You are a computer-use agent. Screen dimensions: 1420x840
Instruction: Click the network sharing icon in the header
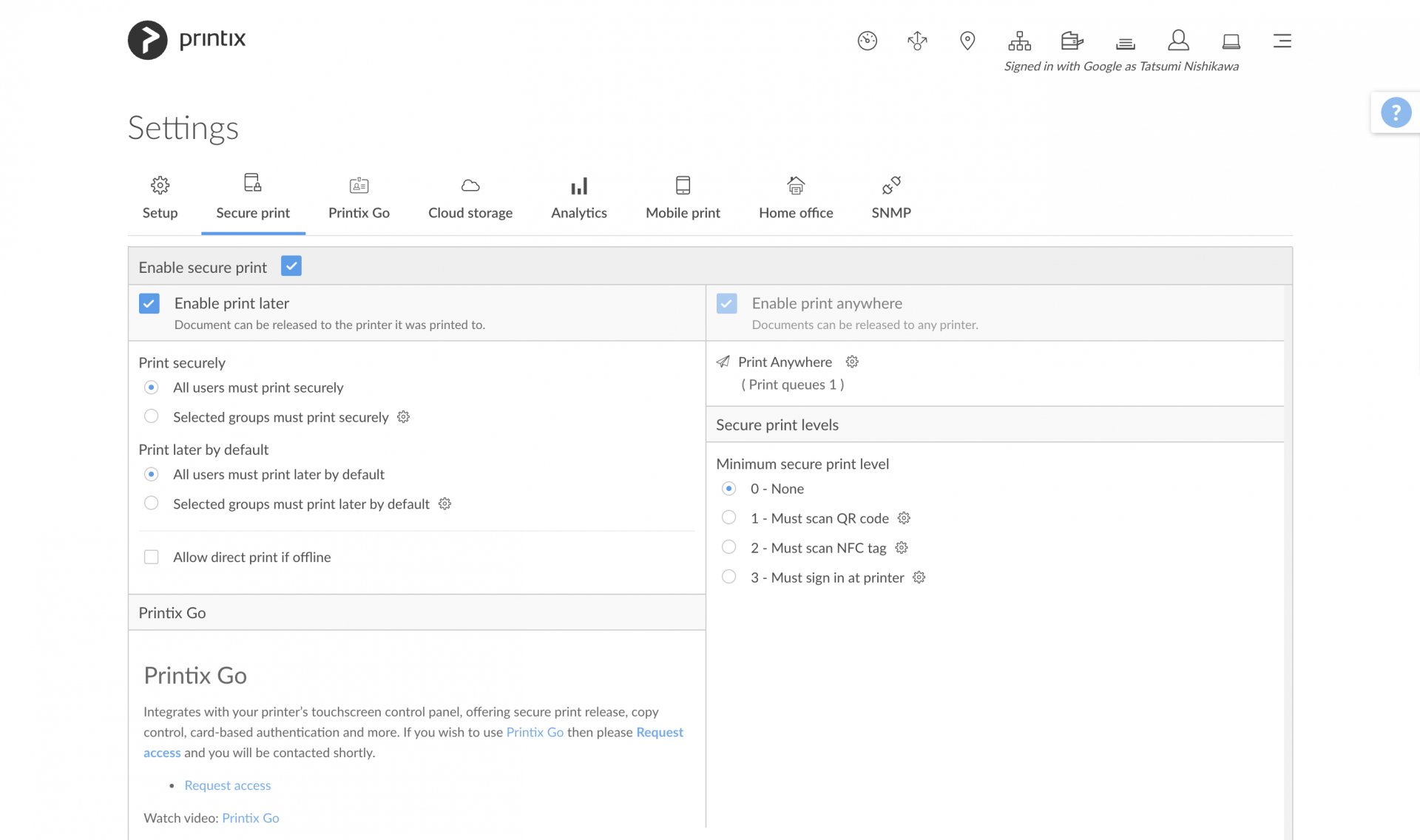tap(916, 41)
